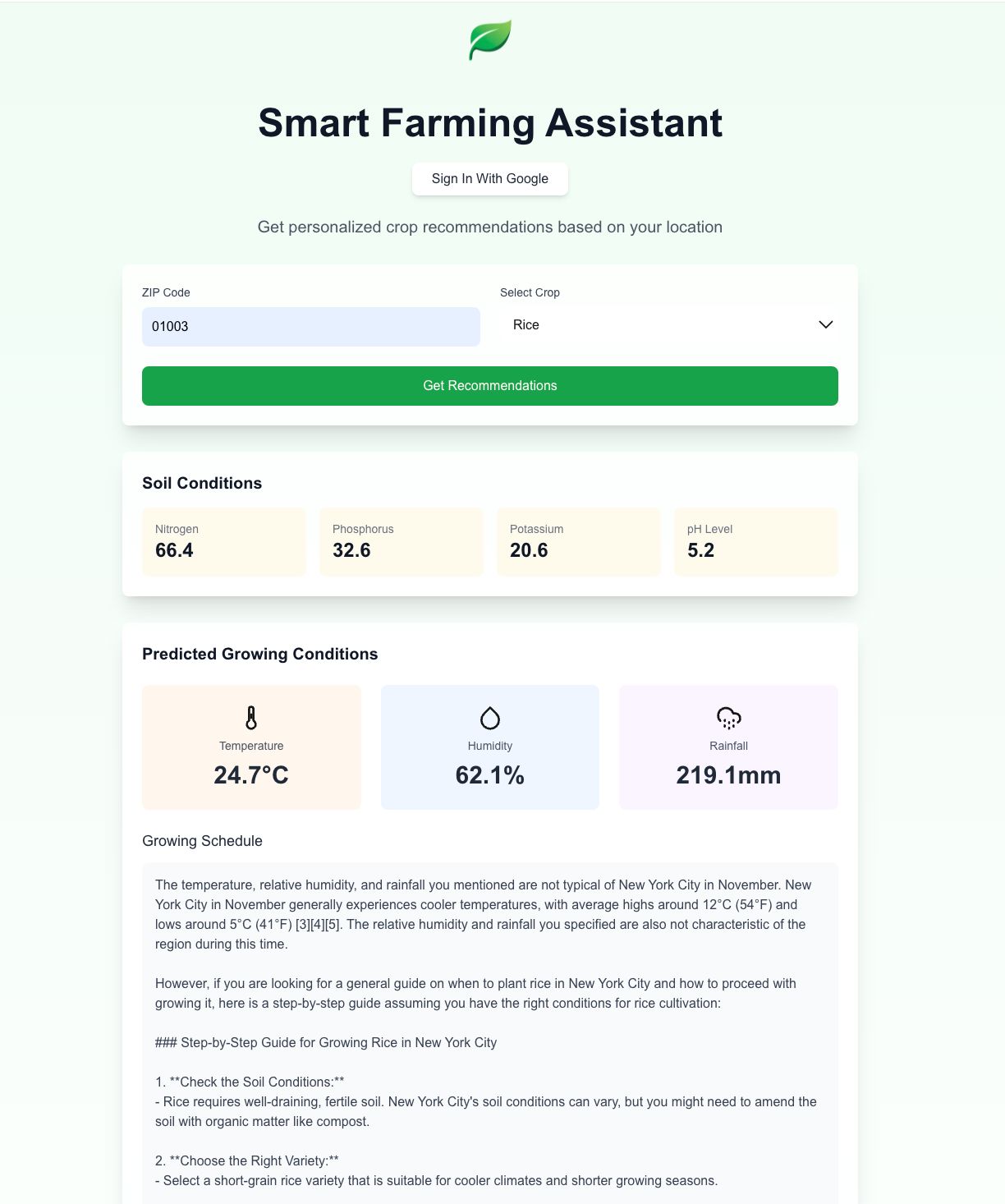The image size is (1005, 1204).
Task: Click the rainfall cloud icon
Action: pyautogui.click(x=729, y=718)
